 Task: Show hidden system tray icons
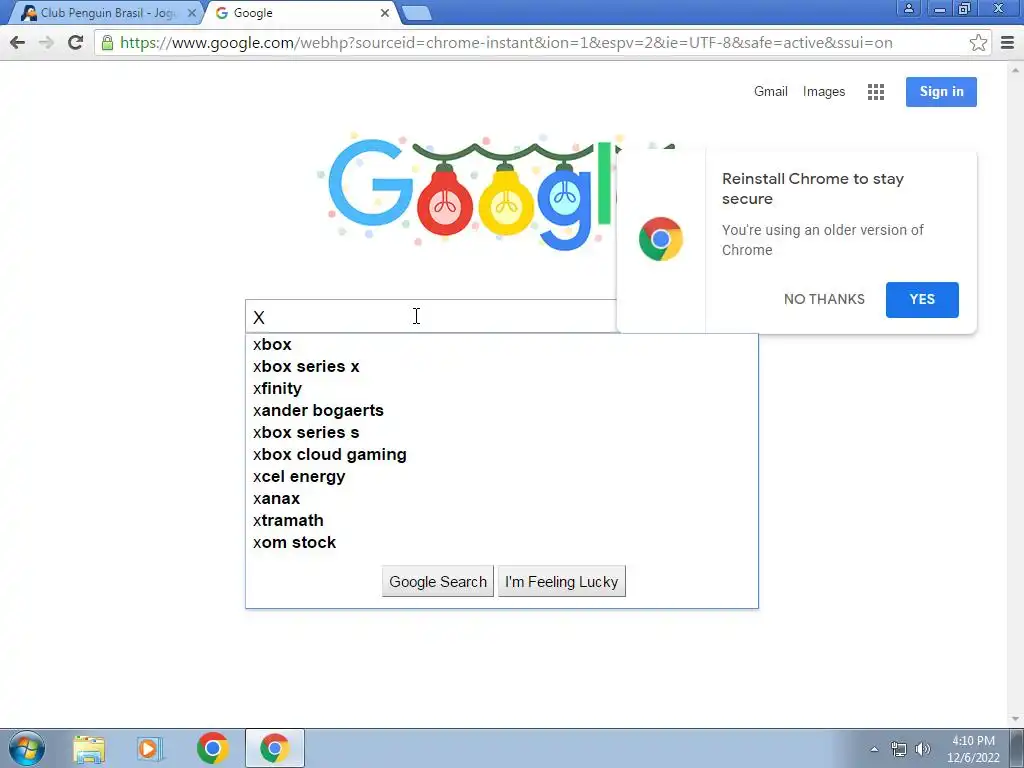pyautogui.click(x=874, y=749)
